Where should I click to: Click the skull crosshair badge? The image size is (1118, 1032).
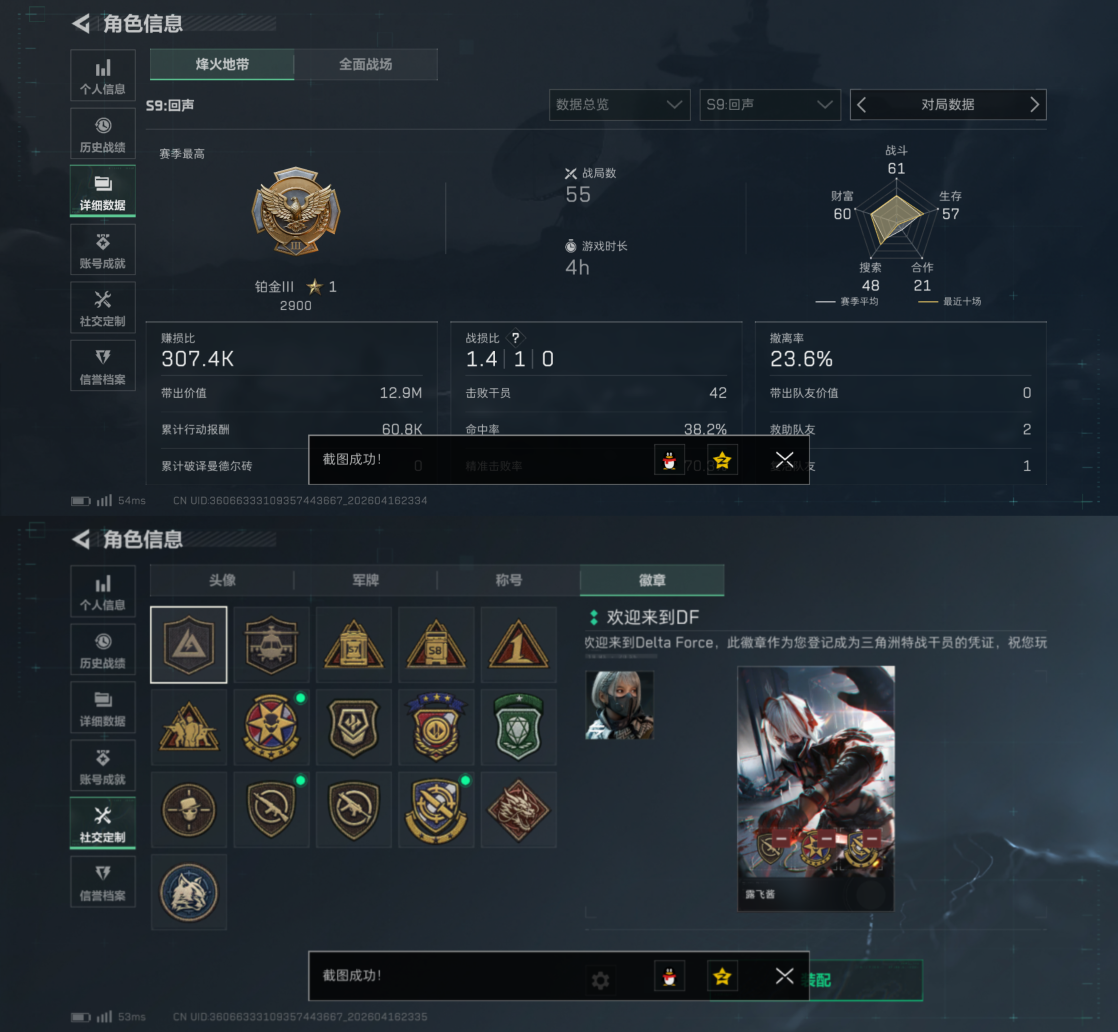[189, 809]
